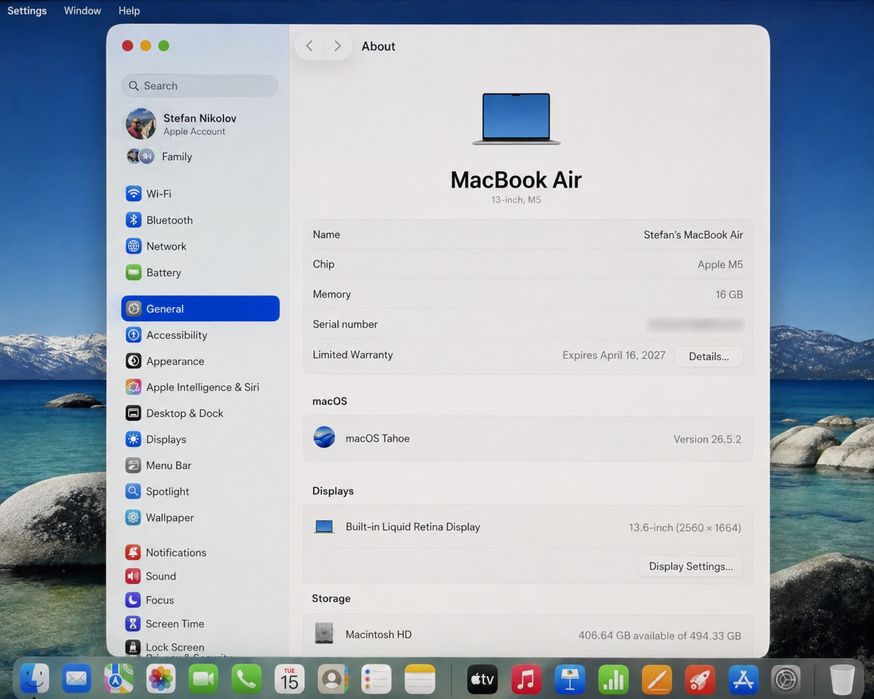
Task: Open Stefan Nikolov Apple Account
Action: (200, 124)
